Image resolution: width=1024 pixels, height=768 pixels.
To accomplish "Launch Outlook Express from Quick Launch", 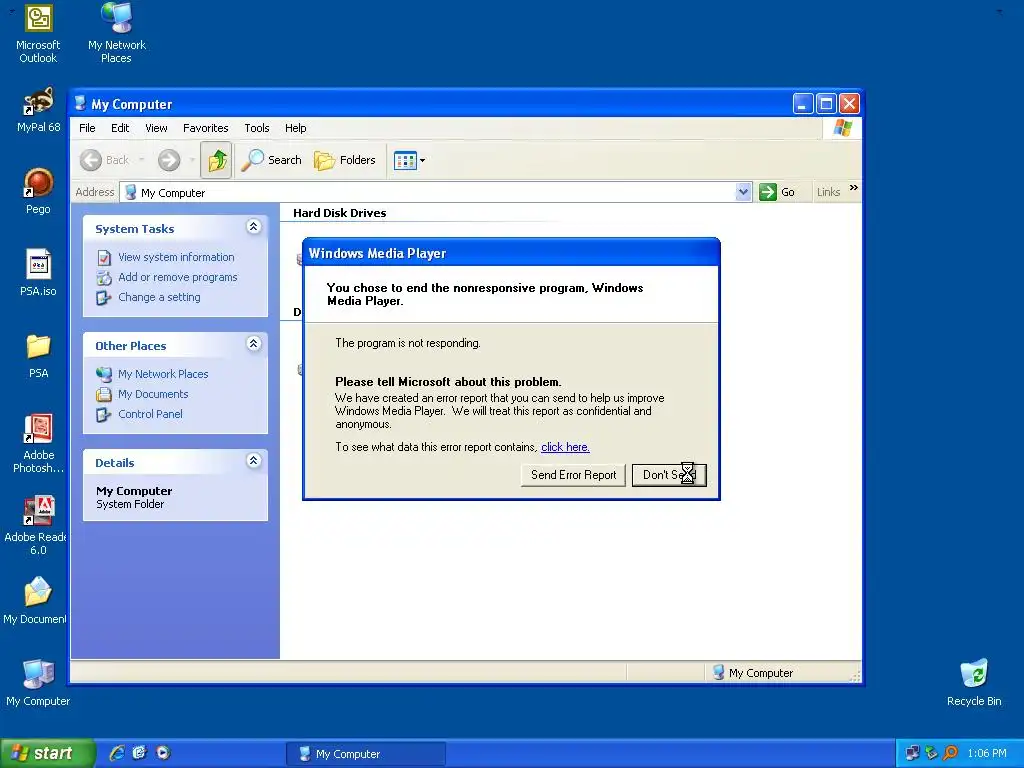I will [x=140, y=753].
